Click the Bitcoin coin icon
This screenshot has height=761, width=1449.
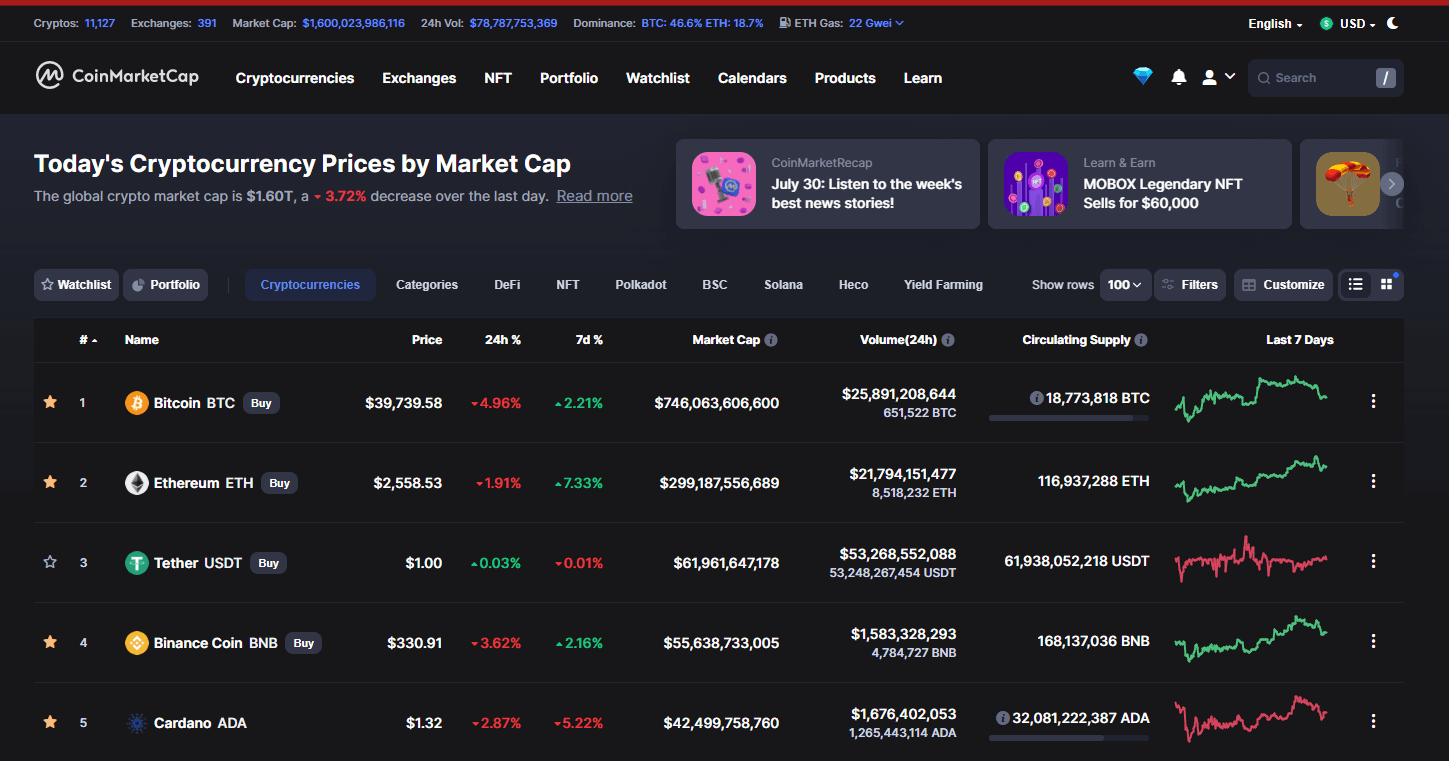[x=136, y=403]
